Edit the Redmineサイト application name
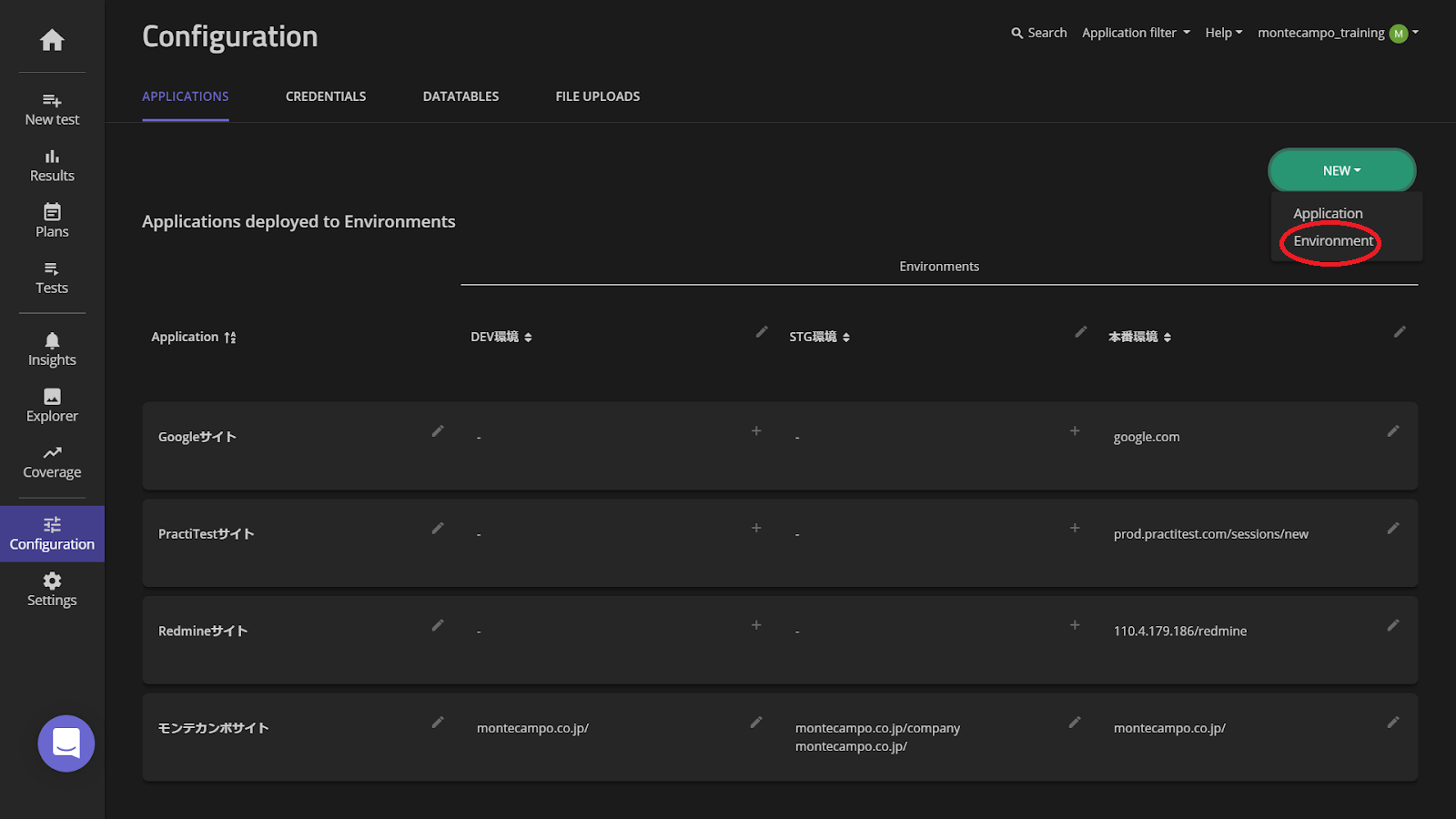 [438, 625]
